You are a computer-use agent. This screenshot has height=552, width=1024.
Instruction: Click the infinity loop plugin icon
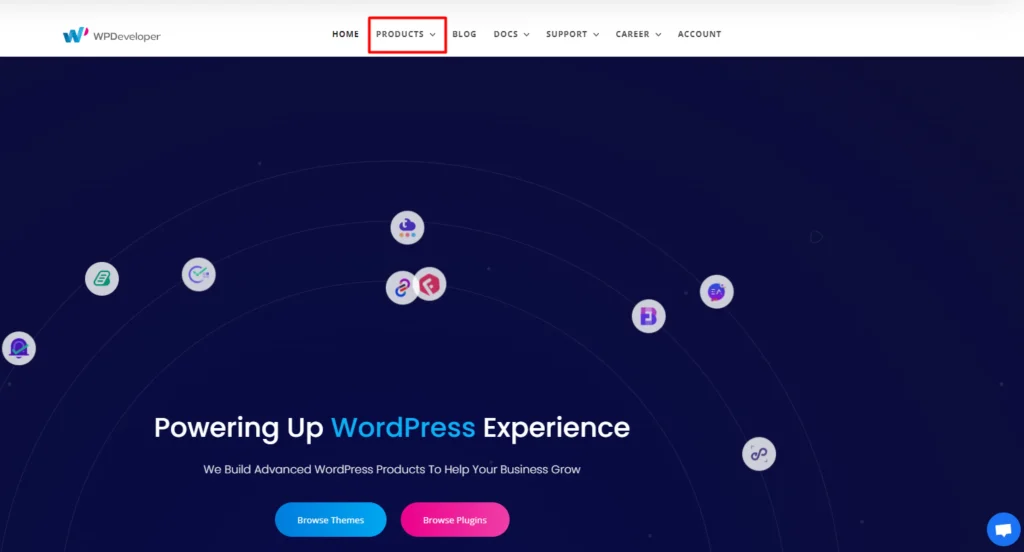759,453
